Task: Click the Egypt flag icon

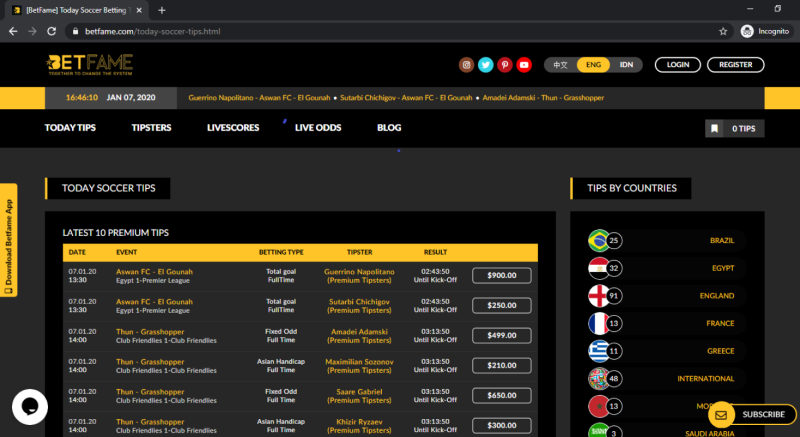Action: tap(599, 268)
